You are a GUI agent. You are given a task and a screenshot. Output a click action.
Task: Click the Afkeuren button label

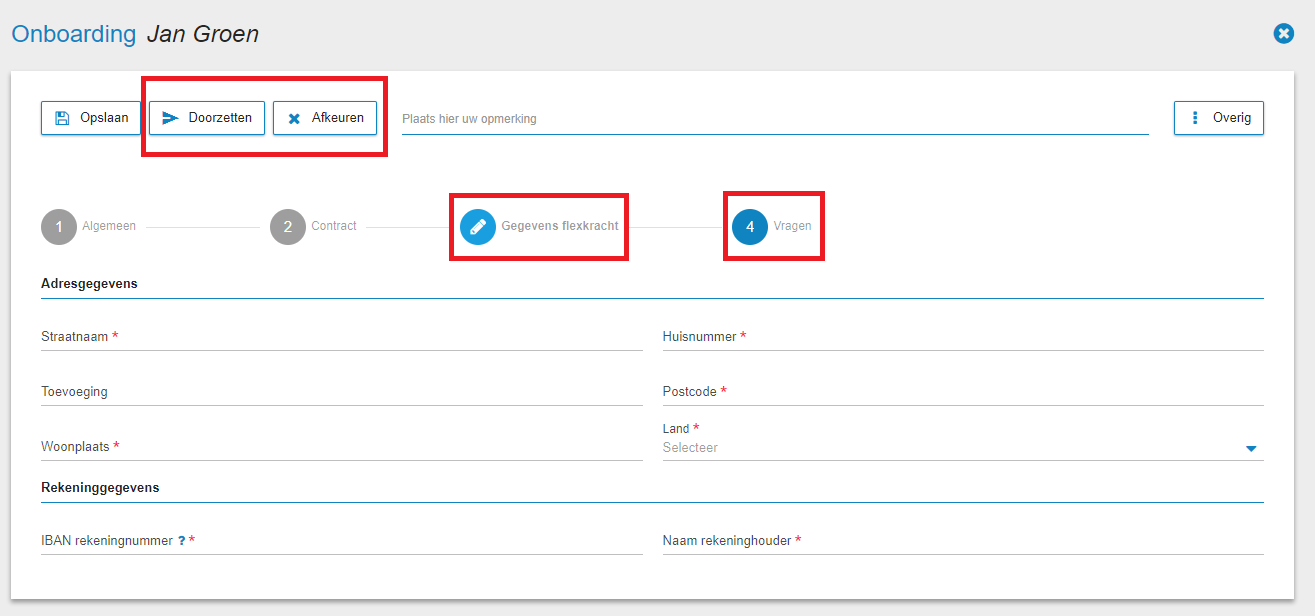338,118
